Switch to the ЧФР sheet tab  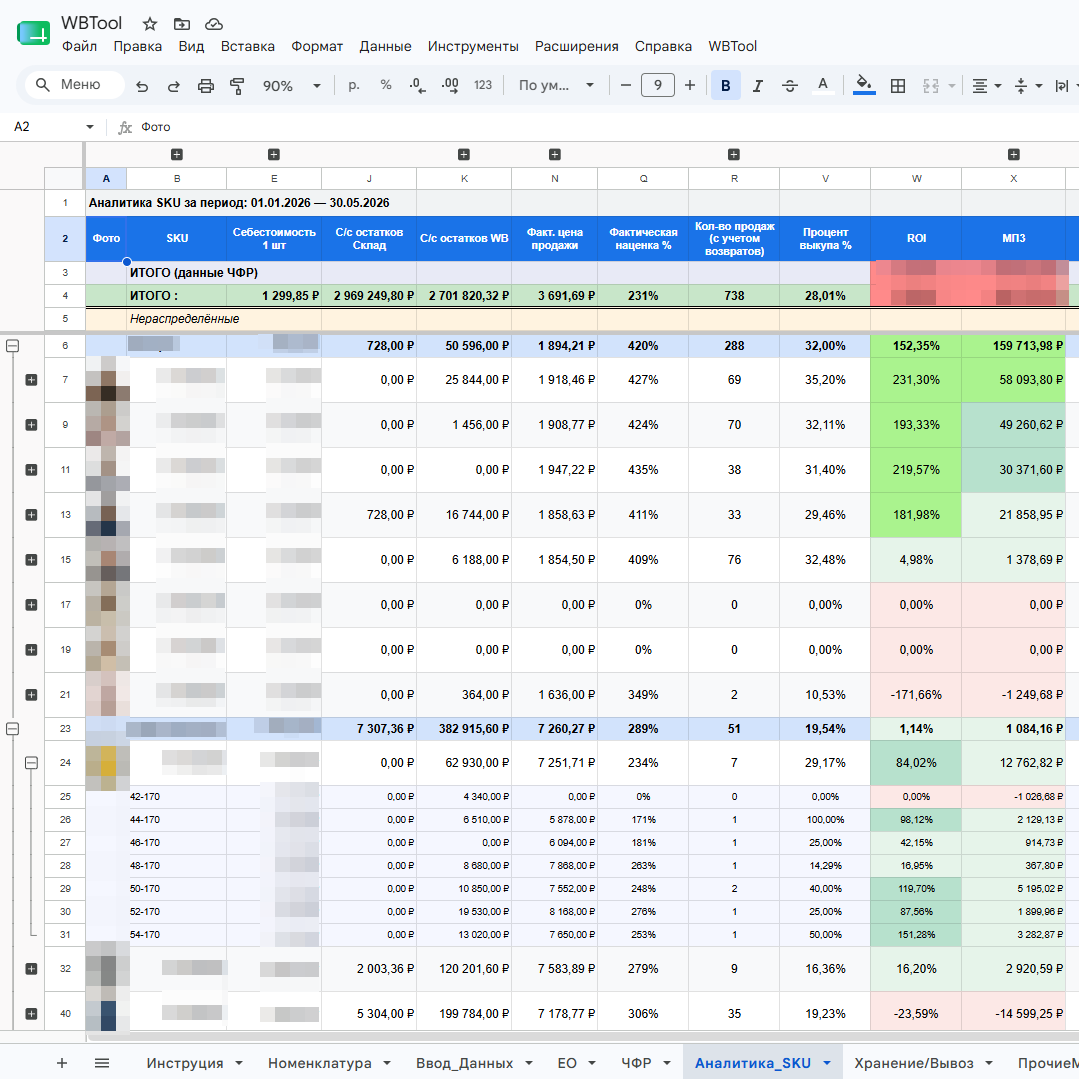click(636, 1063)
